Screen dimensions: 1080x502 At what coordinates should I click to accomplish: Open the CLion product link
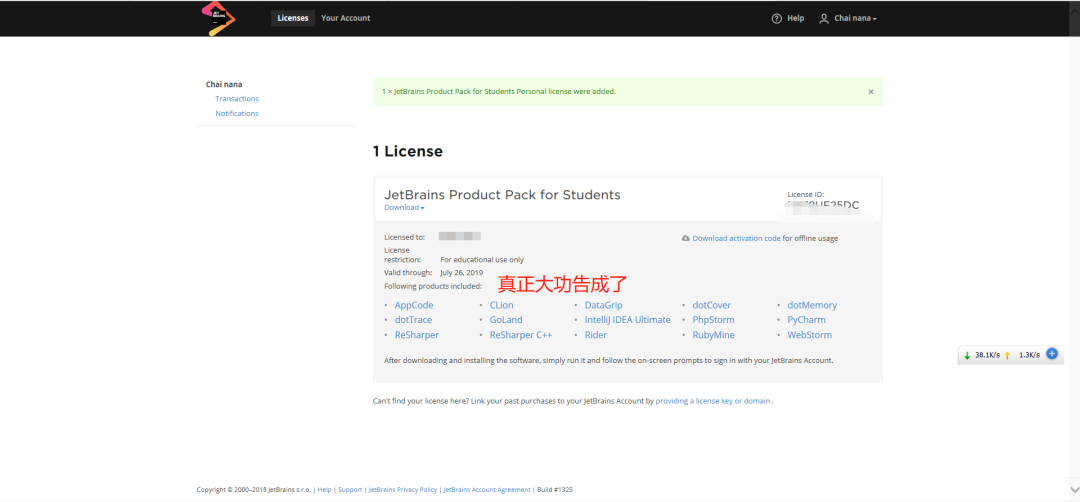[501, 305]
